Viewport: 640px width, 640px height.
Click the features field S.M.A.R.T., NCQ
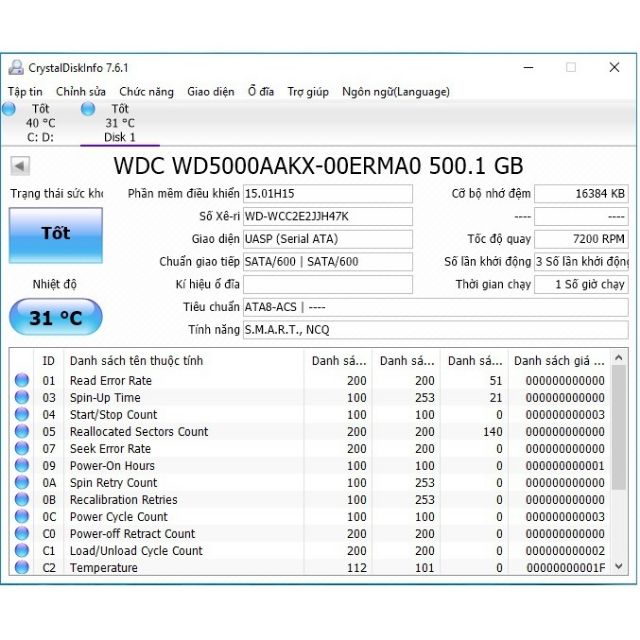click(436, 329)
